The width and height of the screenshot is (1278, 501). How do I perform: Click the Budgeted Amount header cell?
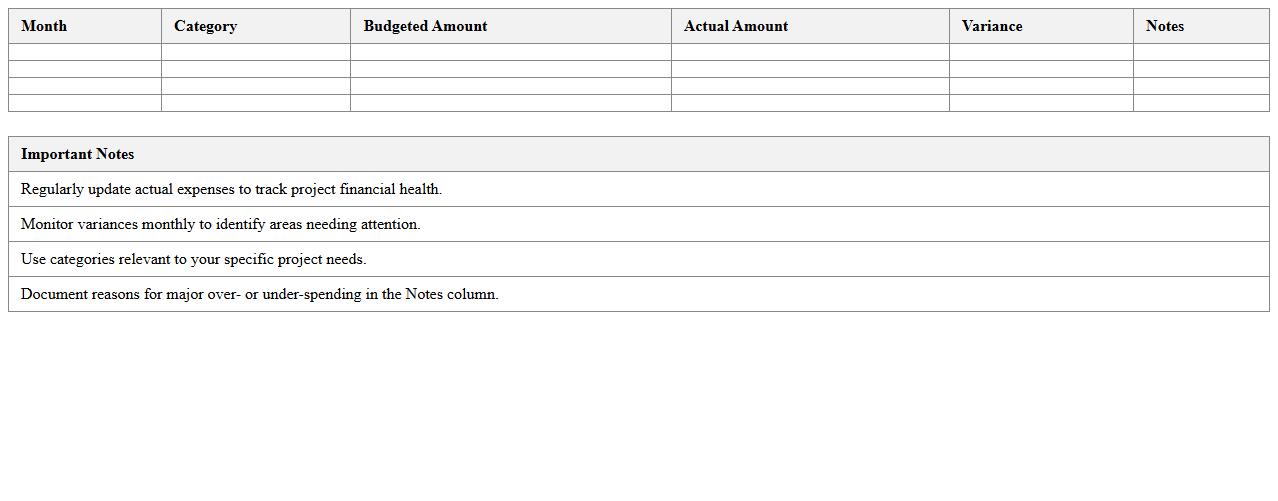tap(425, 26)
